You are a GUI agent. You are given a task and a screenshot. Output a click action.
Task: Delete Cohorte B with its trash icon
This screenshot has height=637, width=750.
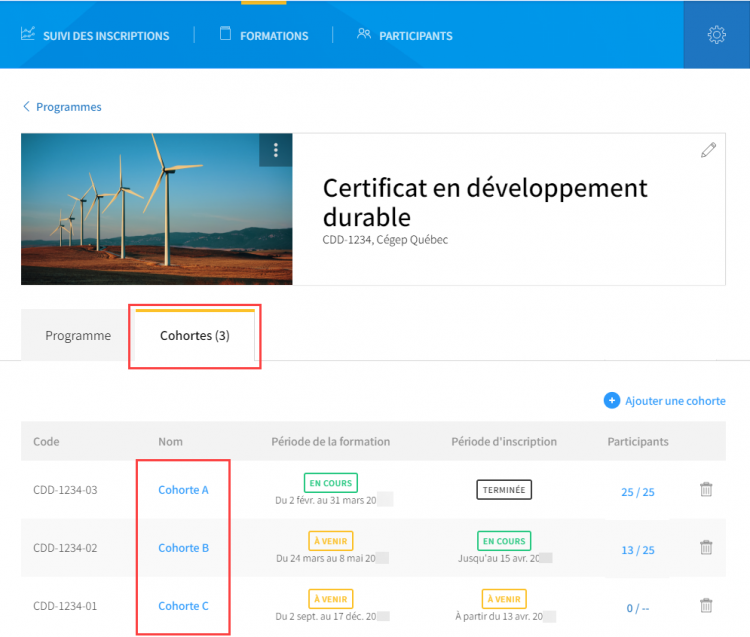coord(706,547)
